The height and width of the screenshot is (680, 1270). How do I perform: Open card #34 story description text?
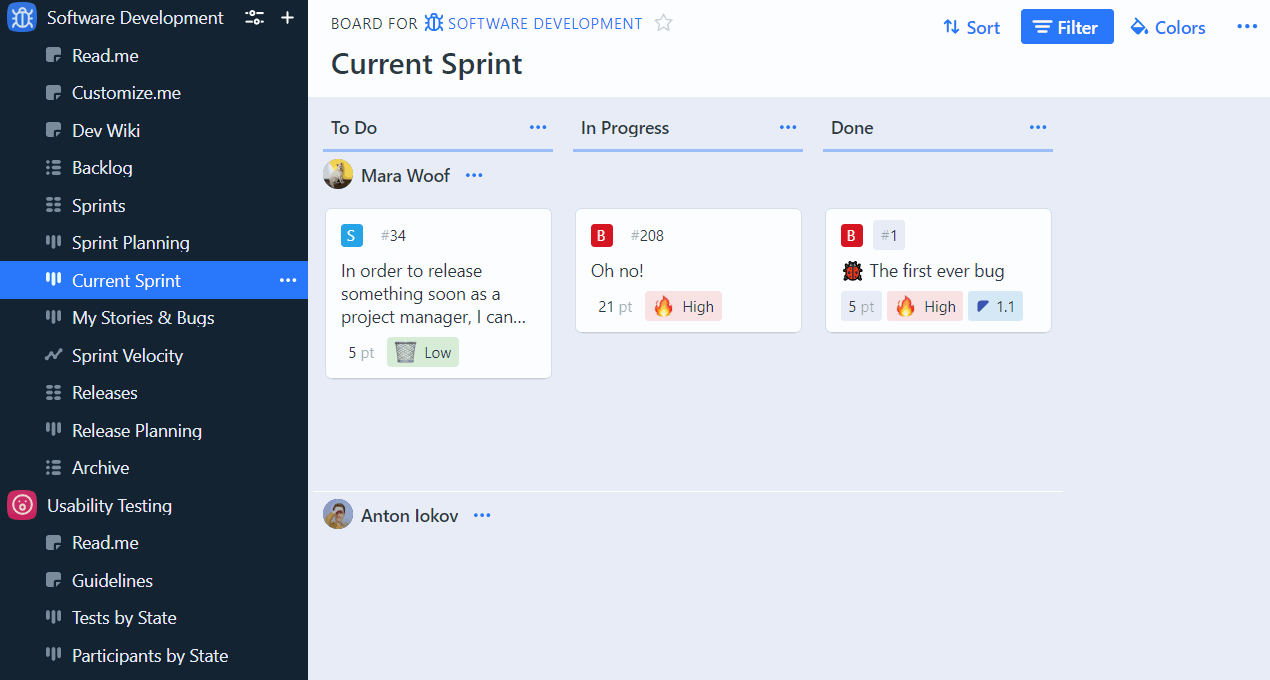(434, 294)
